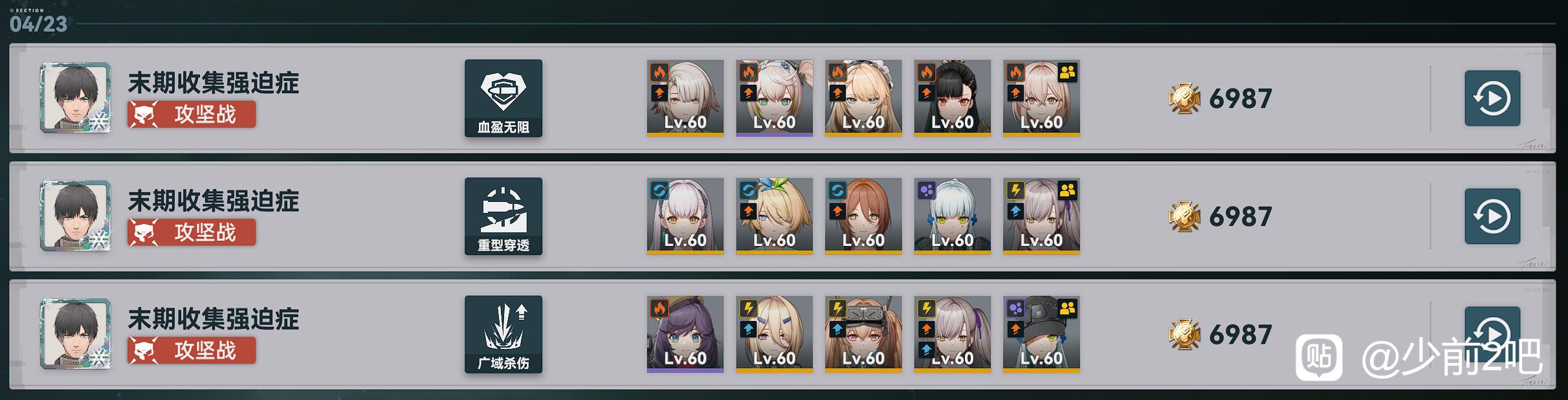Image resolution: width=1568 pixels, height=400 pixels.
Task: Play the replay of the third record
Action: pyautogui.click(x=1492, y=334)
